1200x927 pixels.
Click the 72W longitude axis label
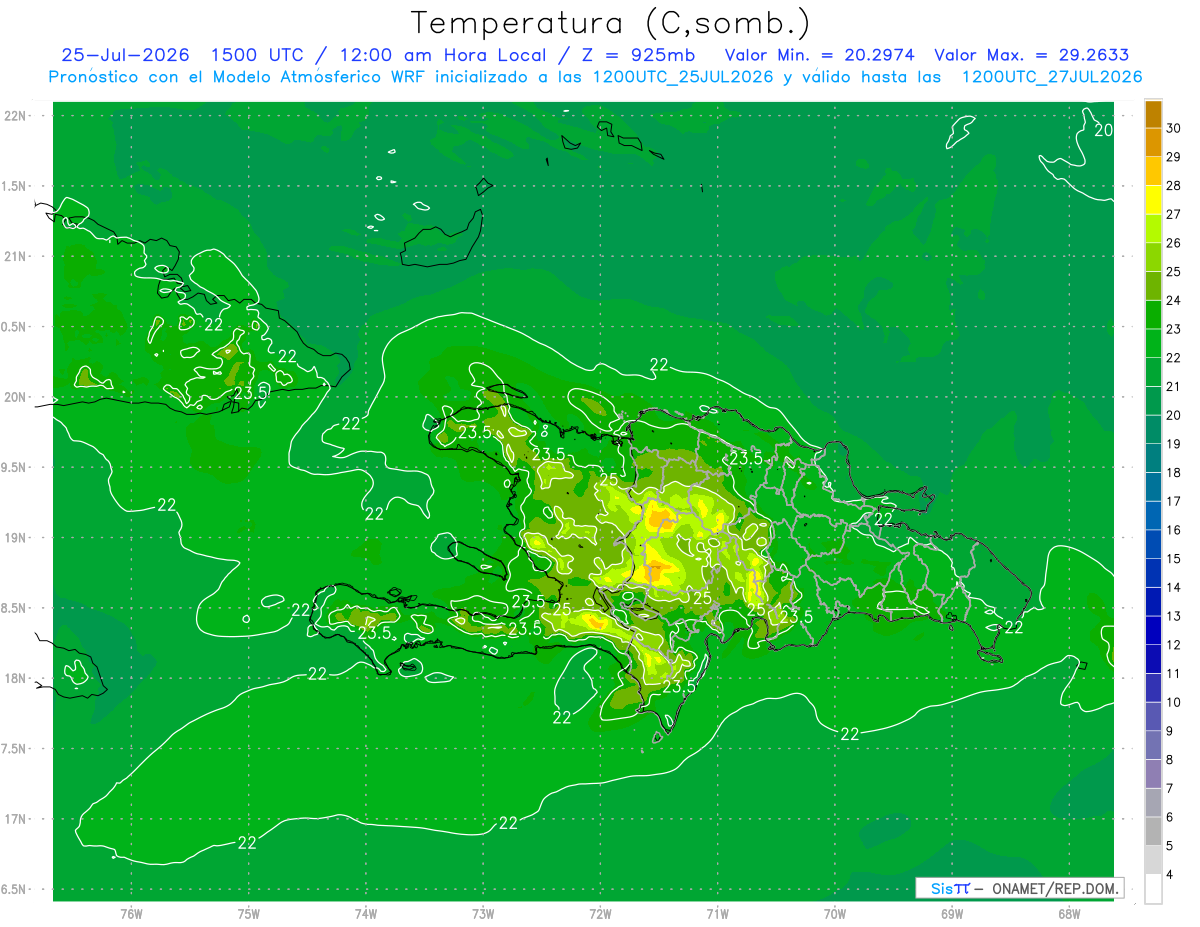(600, 913)
